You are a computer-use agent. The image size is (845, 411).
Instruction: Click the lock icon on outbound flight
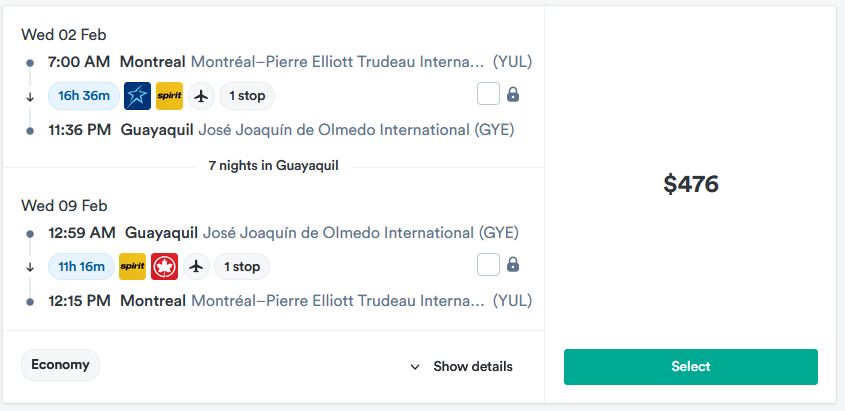513,95
